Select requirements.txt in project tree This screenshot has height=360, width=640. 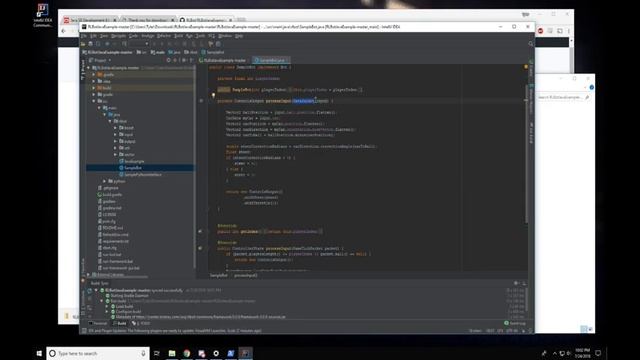(113, 241)
